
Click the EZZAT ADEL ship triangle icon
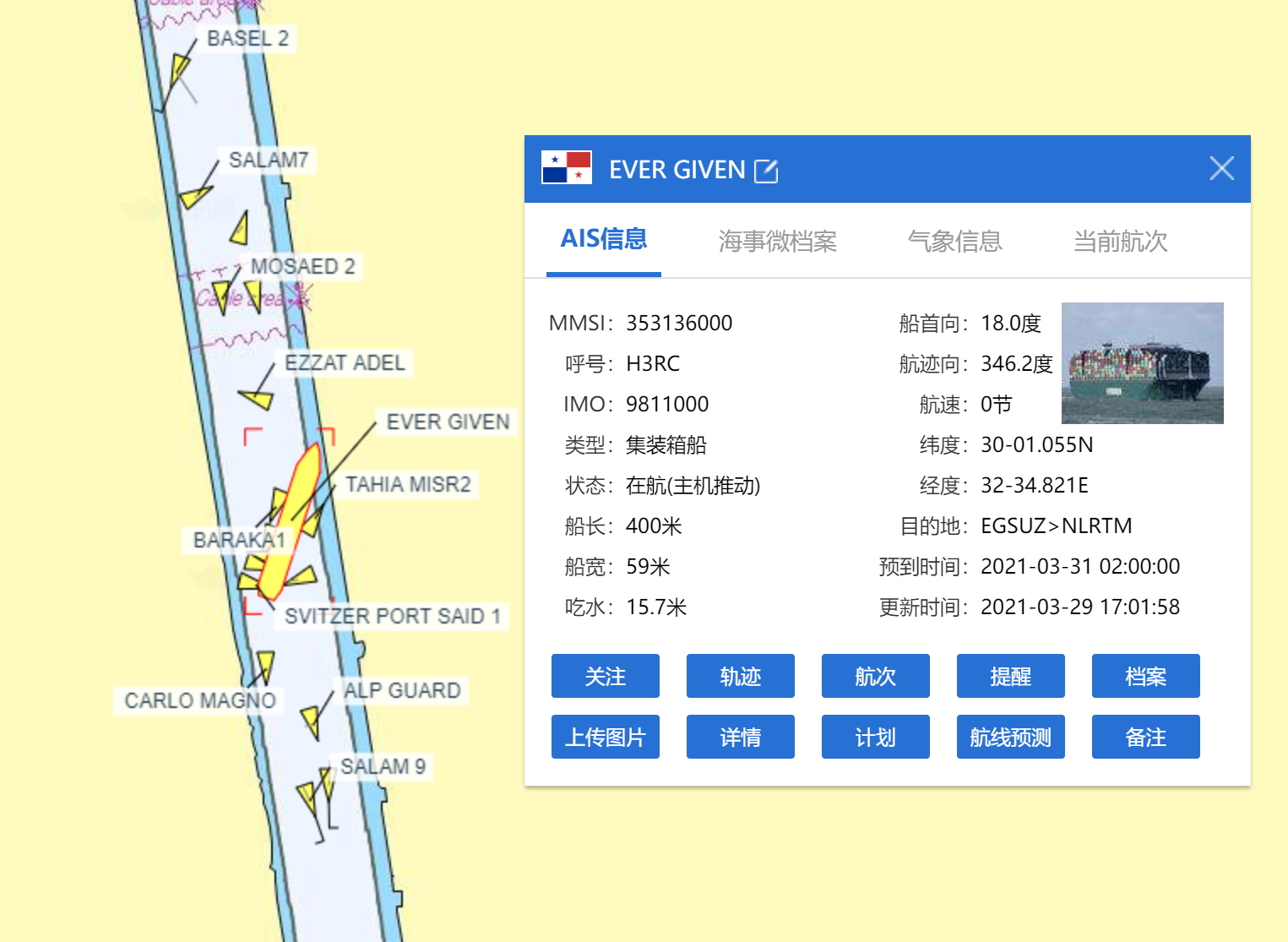(257, 397)
